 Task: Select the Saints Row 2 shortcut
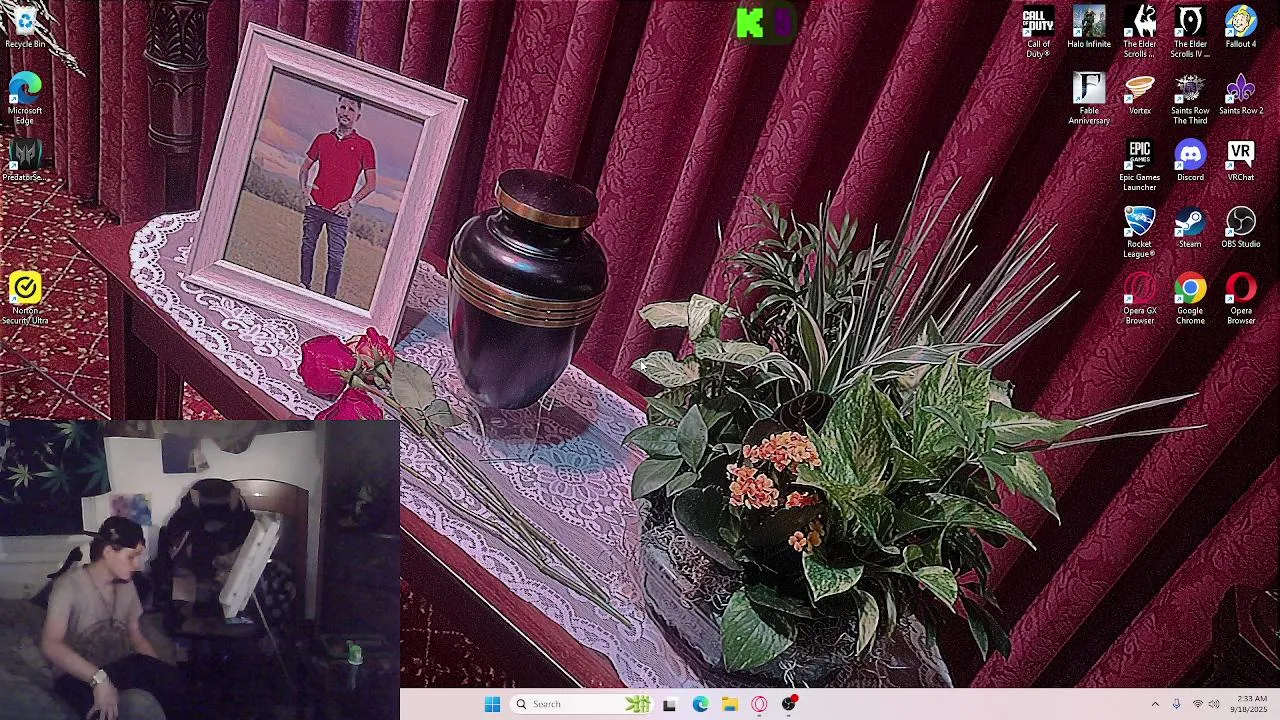click(1241, 94)
